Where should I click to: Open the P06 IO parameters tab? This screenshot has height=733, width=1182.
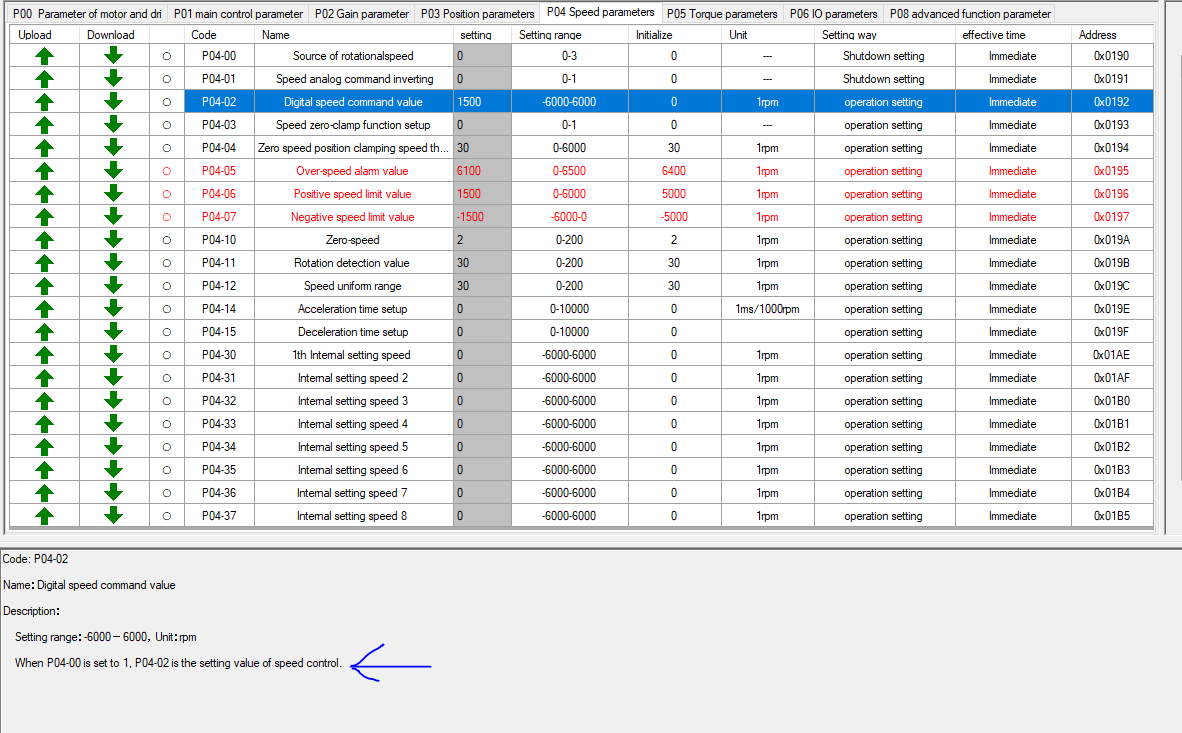[834, 14]
